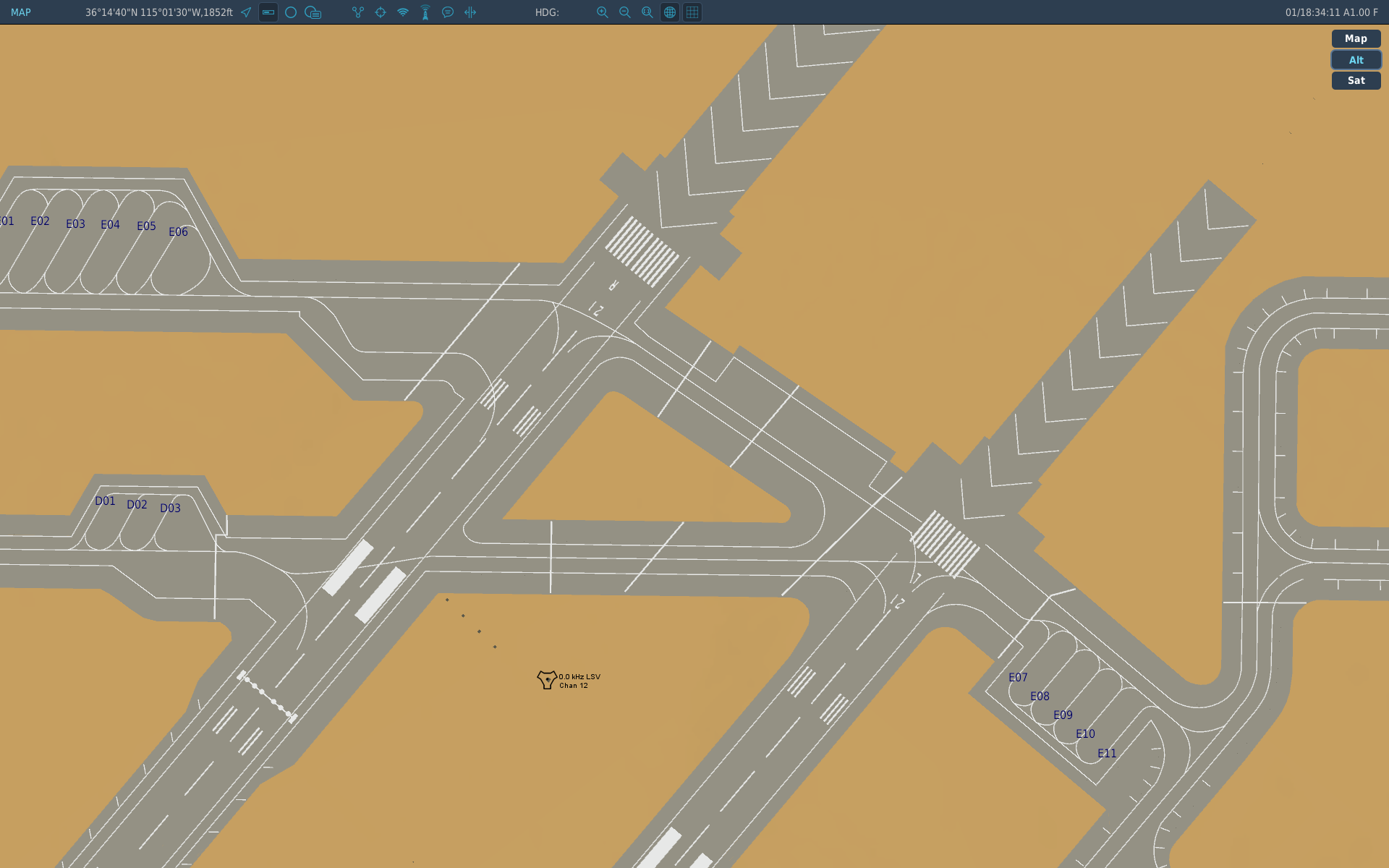Select parking spot E04
The height and width of the screenshot is (868, 1389).
tap(110, 224)
